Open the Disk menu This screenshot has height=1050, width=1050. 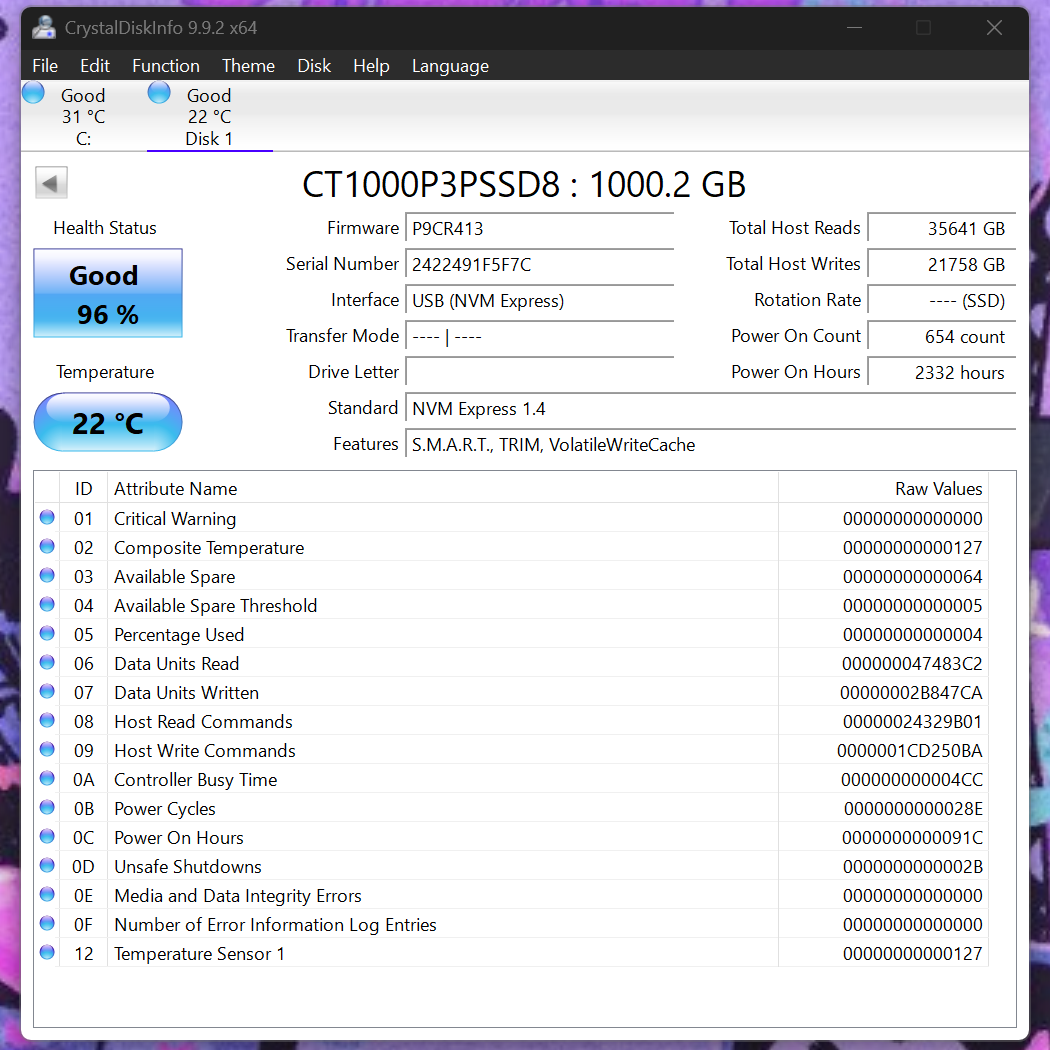point(314,66)
